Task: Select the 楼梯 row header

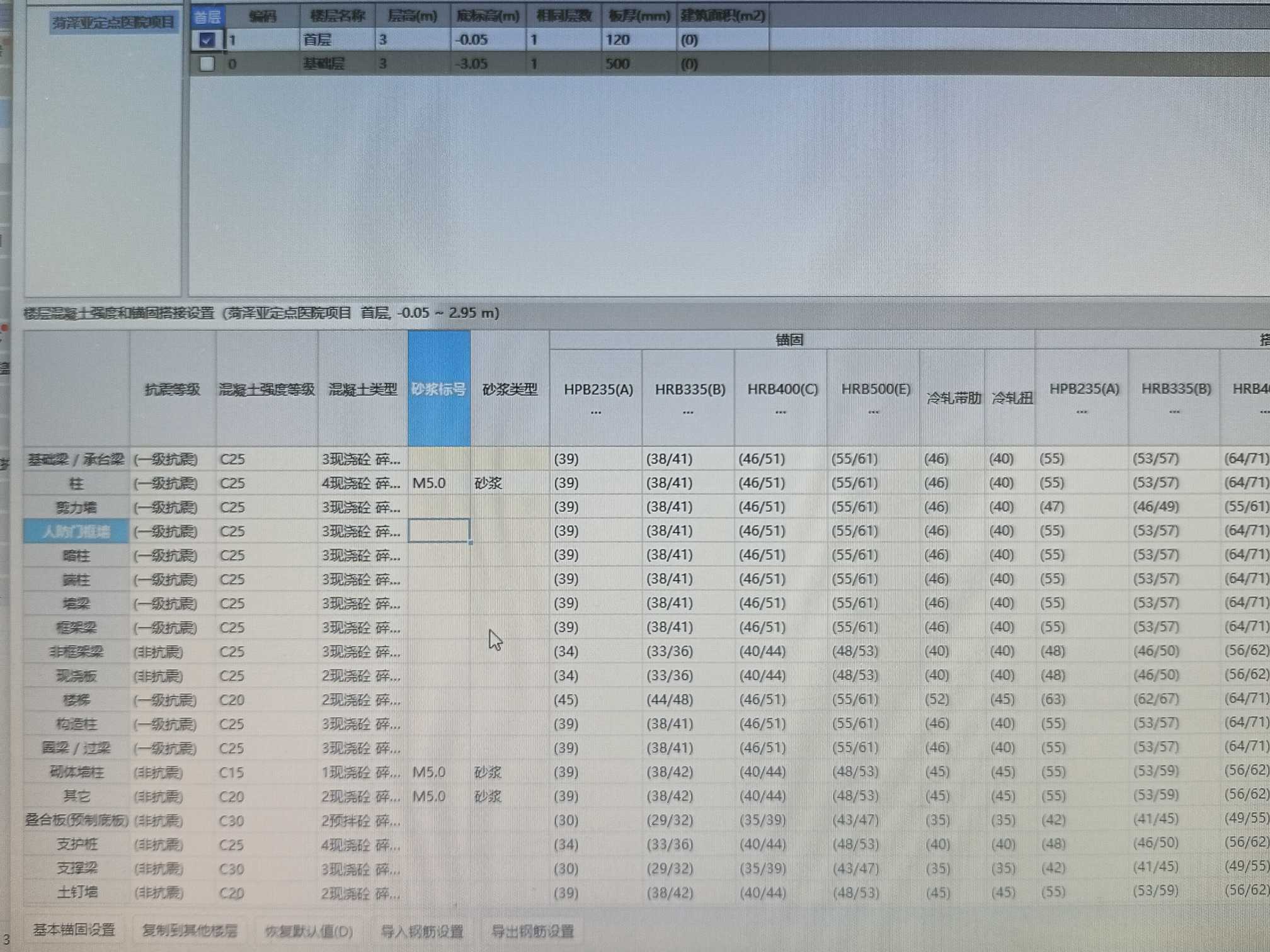Action: pos(76,700)
